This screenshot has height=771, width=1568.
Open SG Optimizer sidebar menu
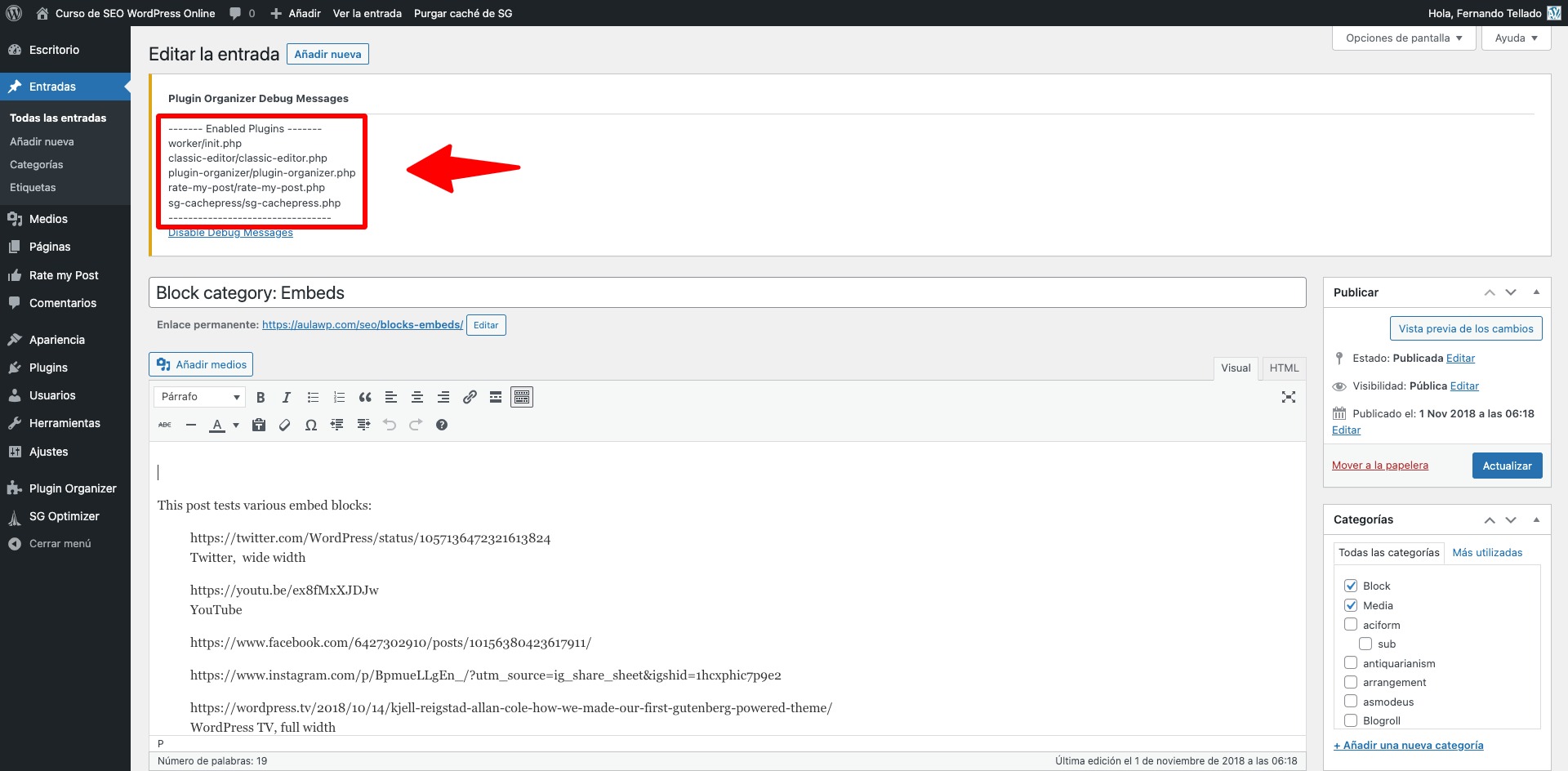pyautogui.click(x=65, y=516)
